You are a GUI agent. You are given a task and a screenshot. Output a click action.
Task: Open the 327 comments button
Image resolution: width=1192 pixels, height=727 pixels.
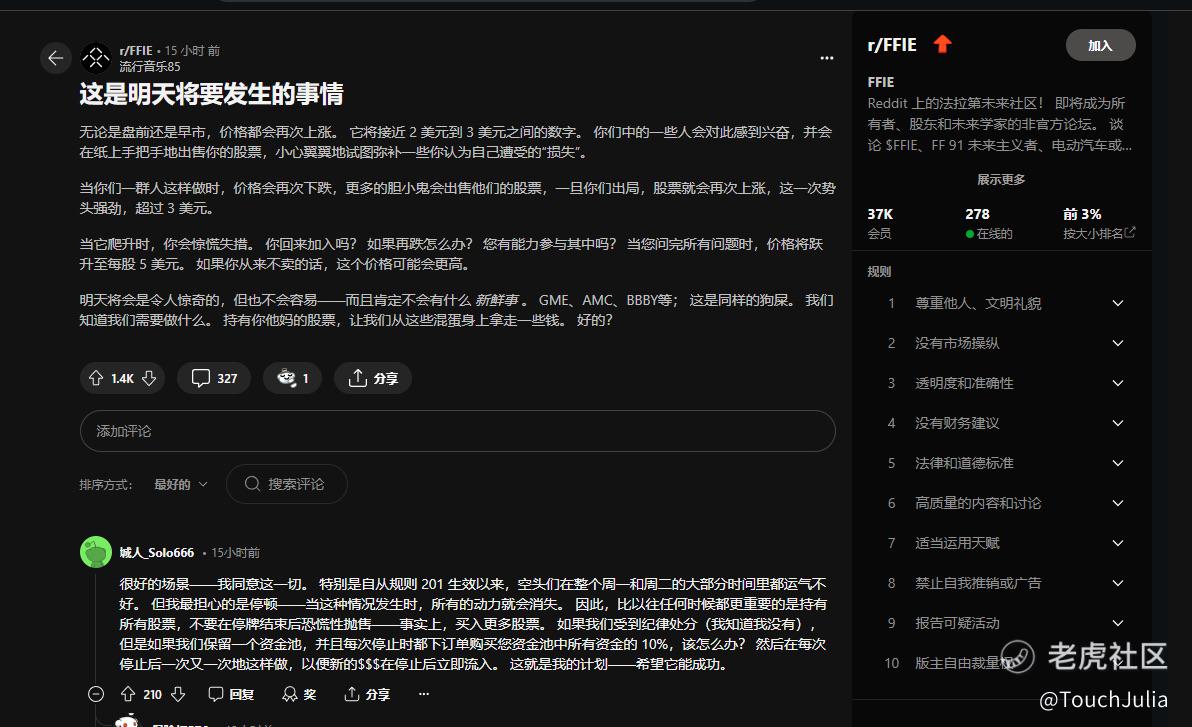[x=214, y=378]
